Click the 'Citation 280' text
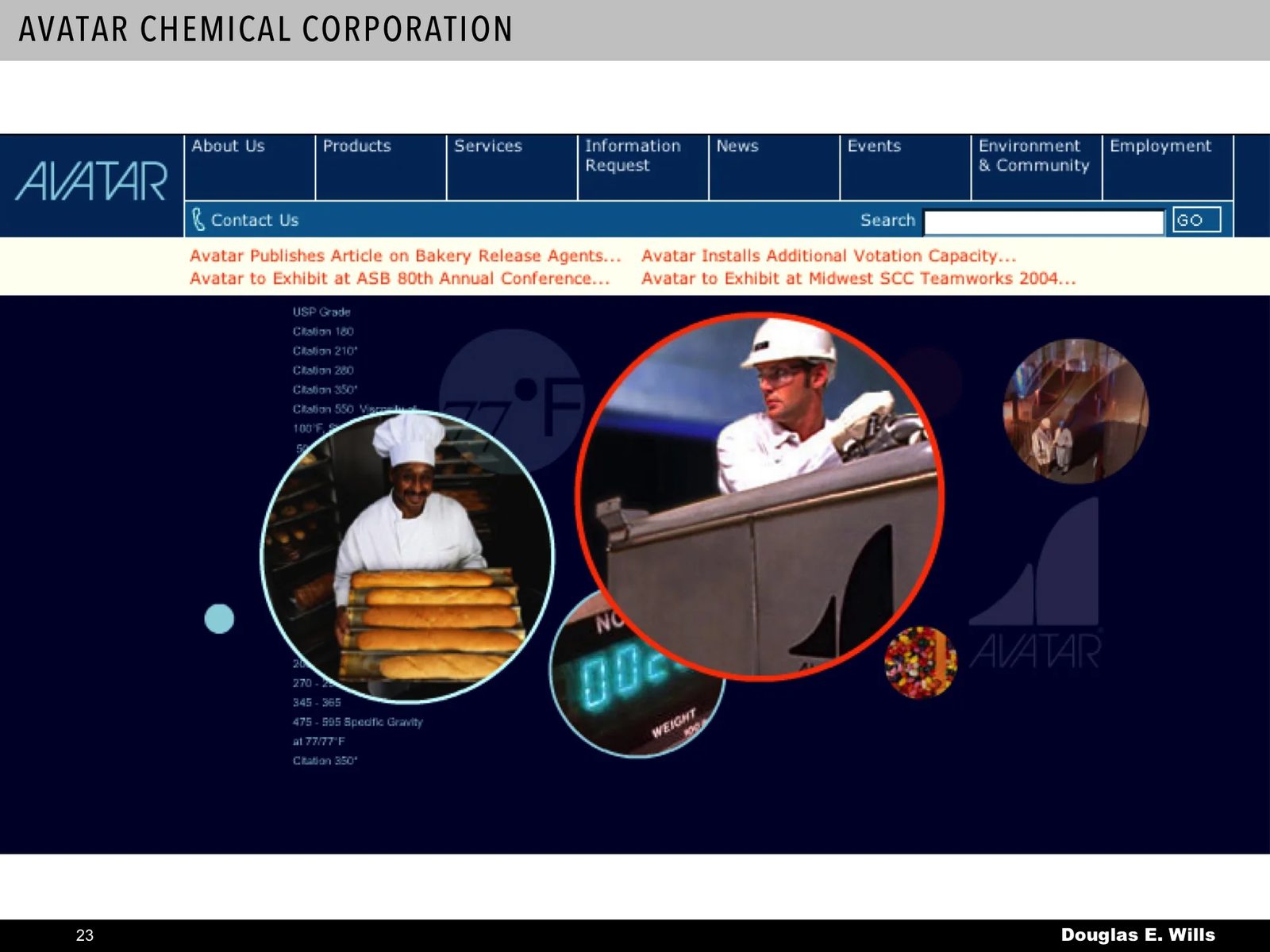The width and height of the screenshot is (1270, 952). click(x=323, y=370)
